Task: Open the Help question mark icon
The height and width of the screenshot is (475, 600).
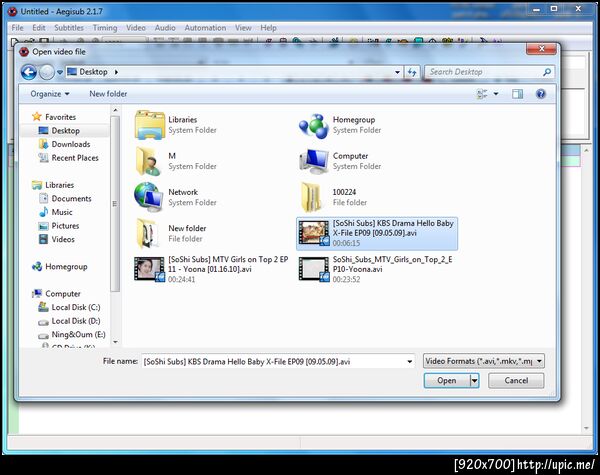Action: tap(541, 94)
